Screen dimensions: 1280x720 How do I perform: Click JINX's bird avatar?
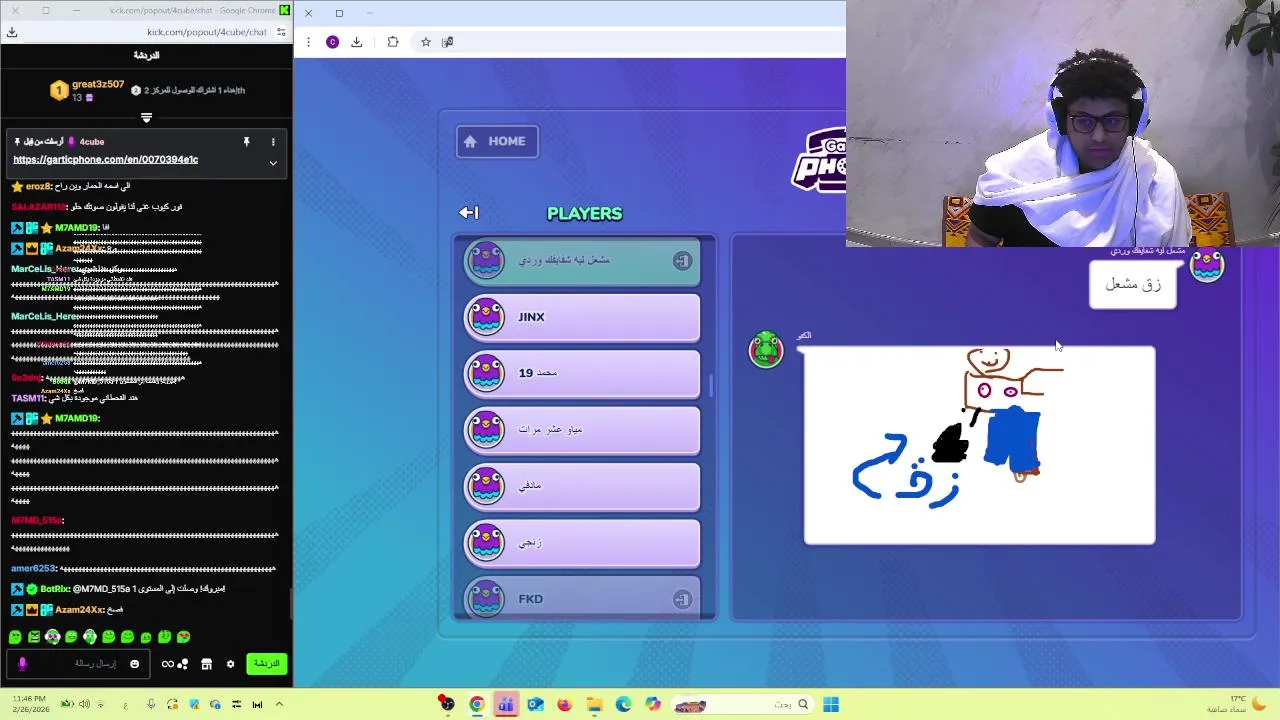(487, 317)
